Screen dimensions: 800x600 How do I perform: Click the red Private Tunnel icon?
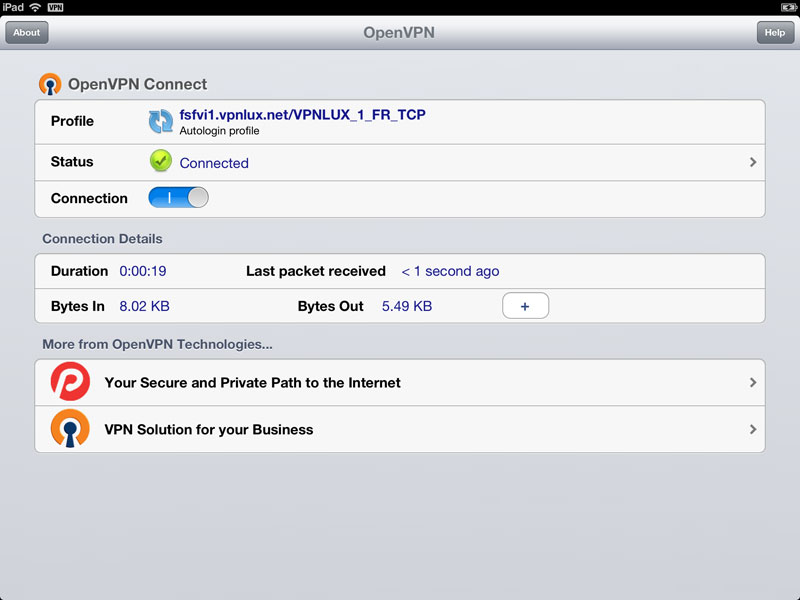coord(70,382)
